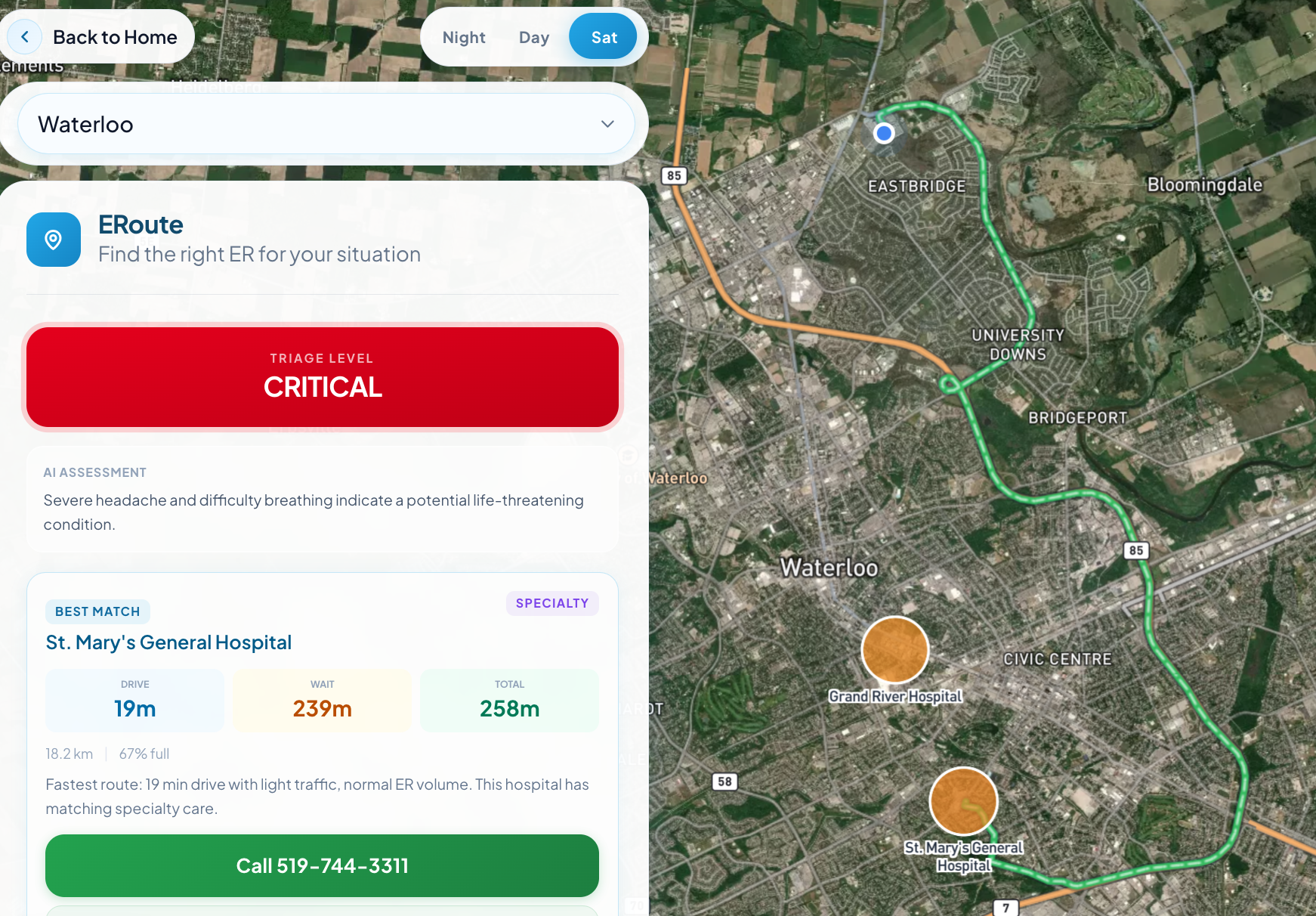
Task: Click the EASTBRIDGE map label
Action: (916, 186)
